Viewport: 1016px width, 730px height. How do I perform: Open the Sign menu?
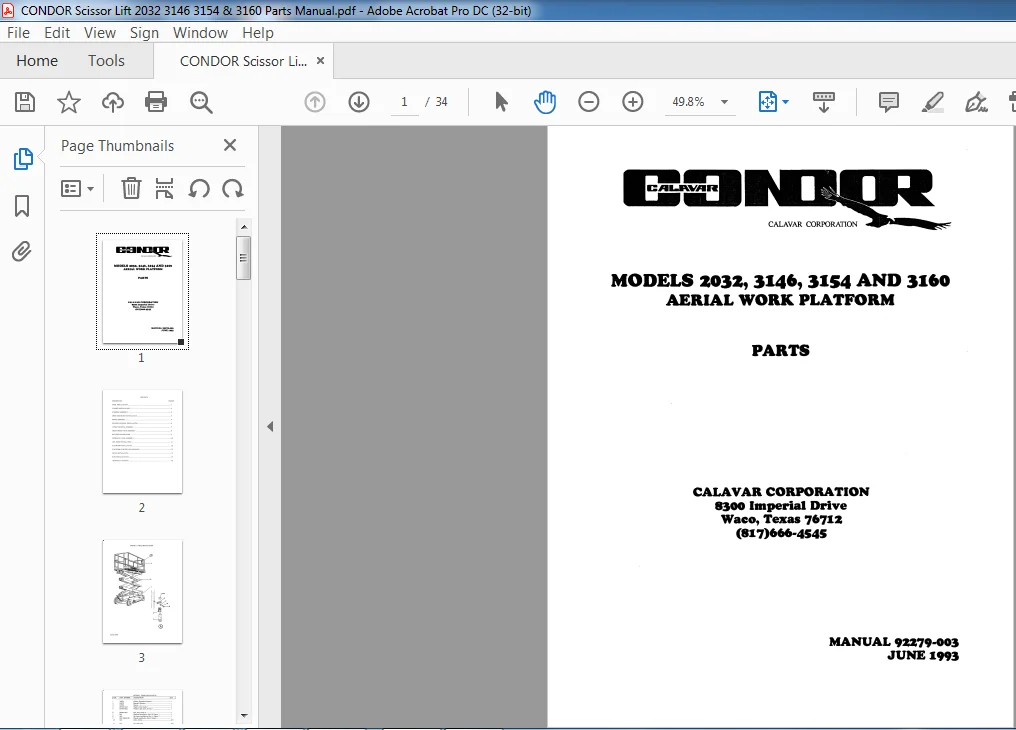pyautogui.click(x=144, y=32)
